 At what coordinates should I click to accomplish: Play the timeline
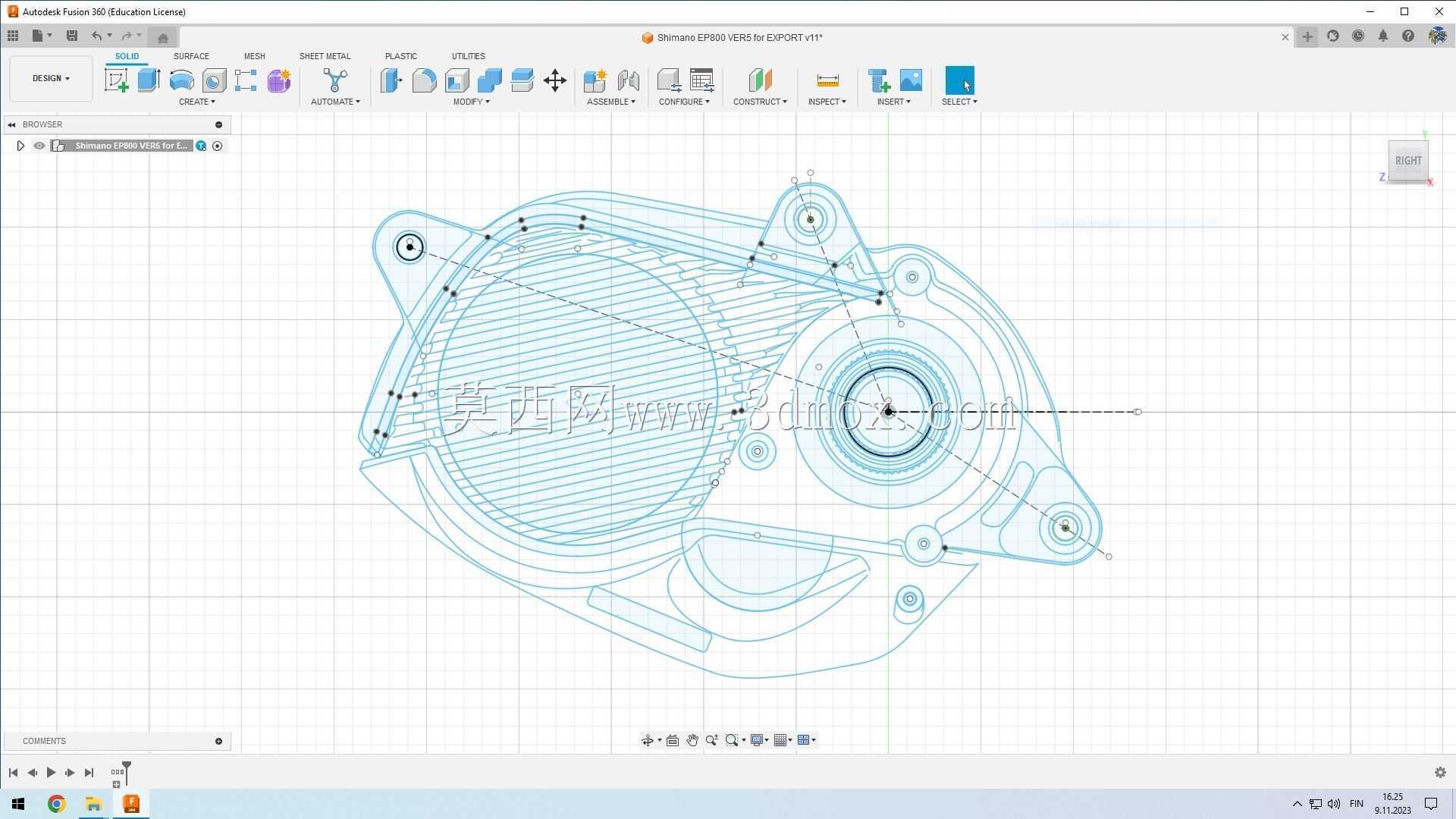[x=51, y=773]
